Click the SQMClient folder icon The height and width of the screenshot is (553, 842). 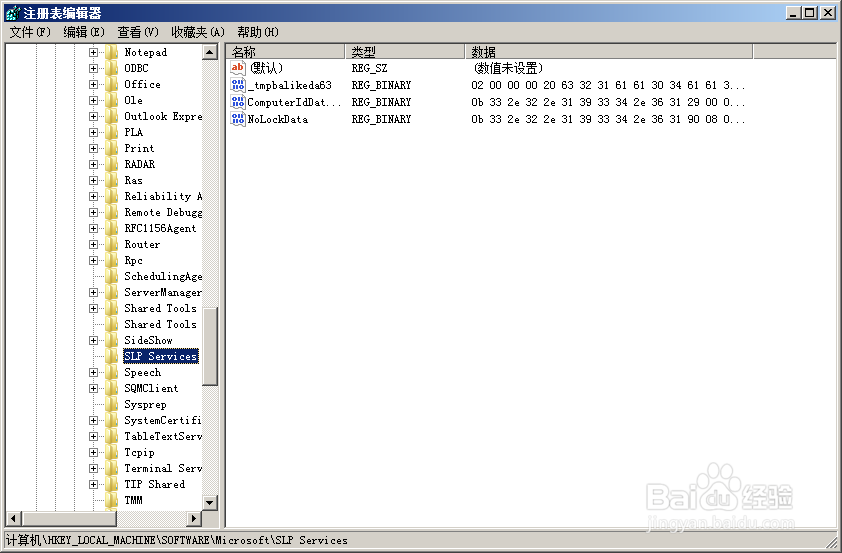(112, 388)
